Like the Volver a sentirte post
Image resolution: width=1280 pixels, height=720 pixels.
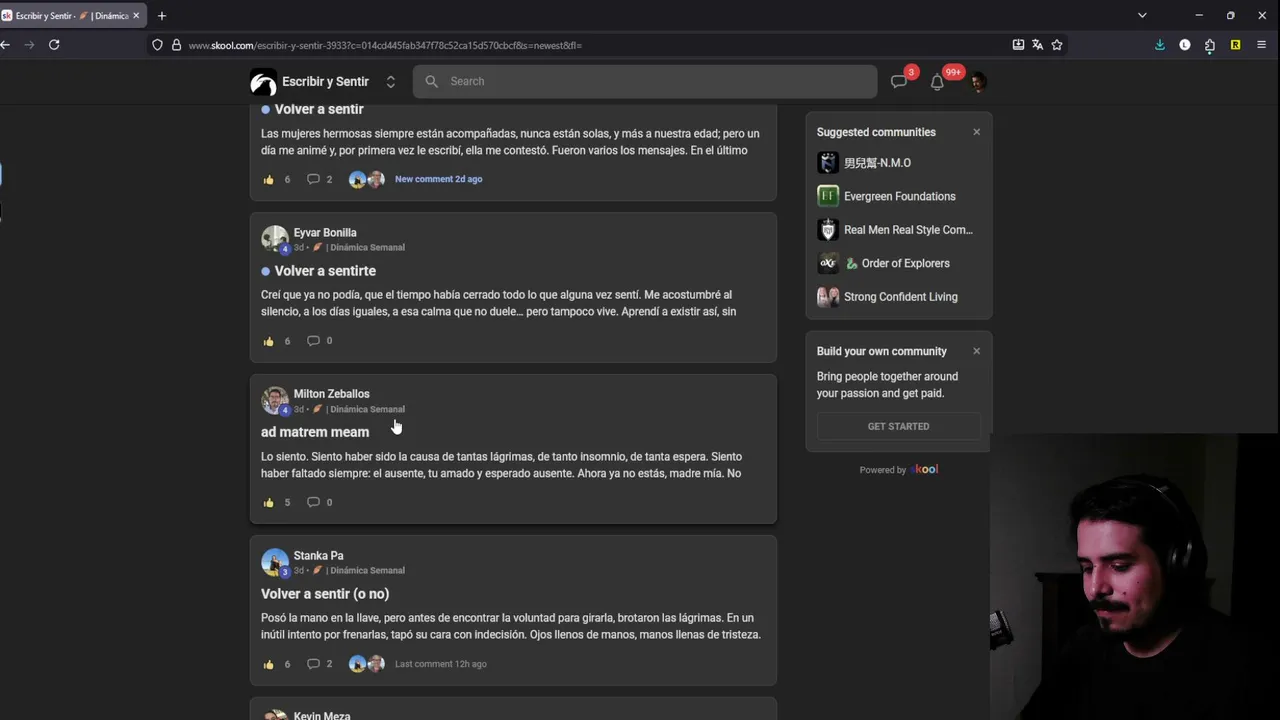pyautogui.click(x=268, y=341)
